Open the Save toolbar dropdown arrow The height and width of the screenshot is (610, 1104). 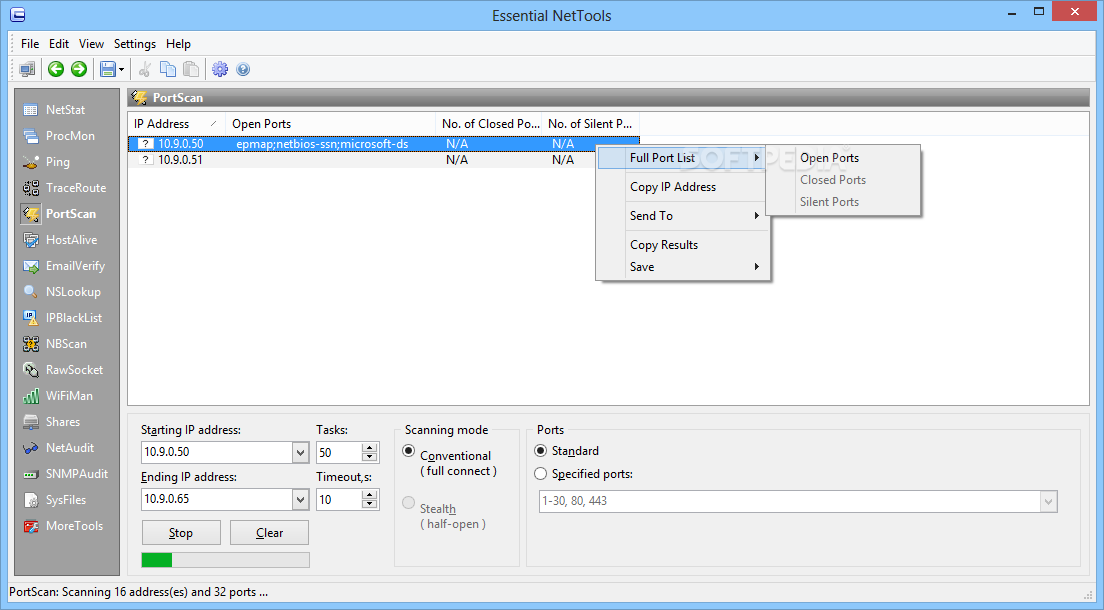[121, 69]
